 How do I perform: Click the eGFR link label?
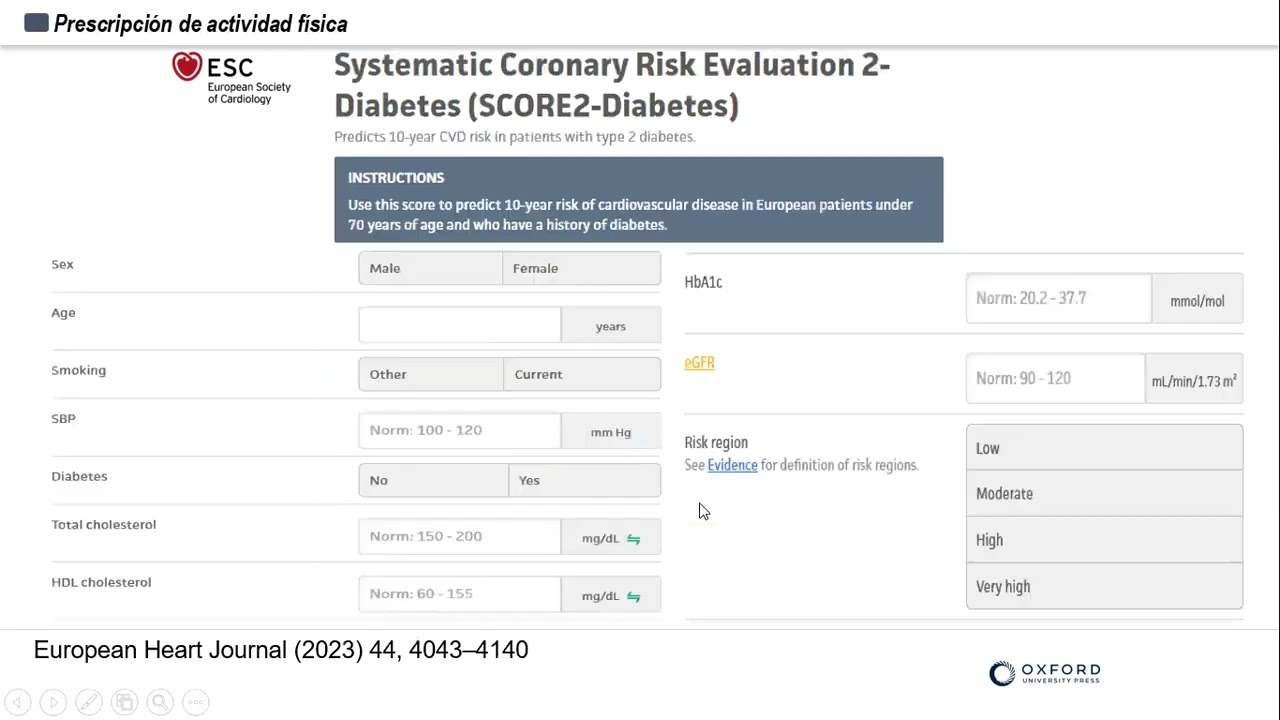point(699,363)
